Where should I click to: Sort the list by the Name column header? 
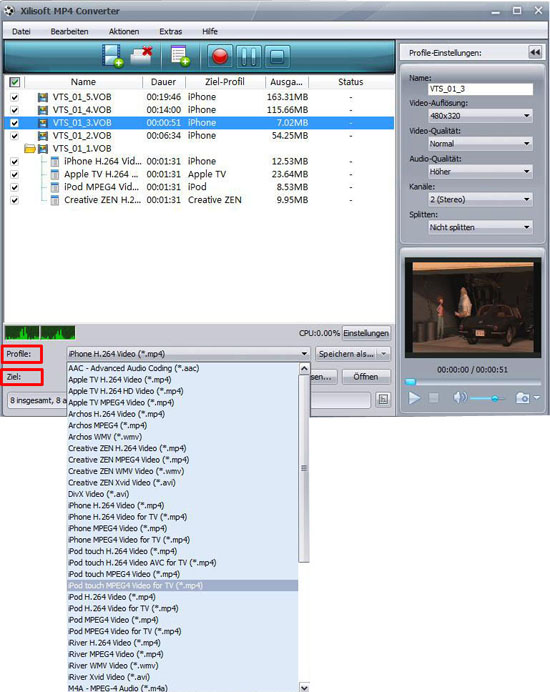click(x=83, y=82)
